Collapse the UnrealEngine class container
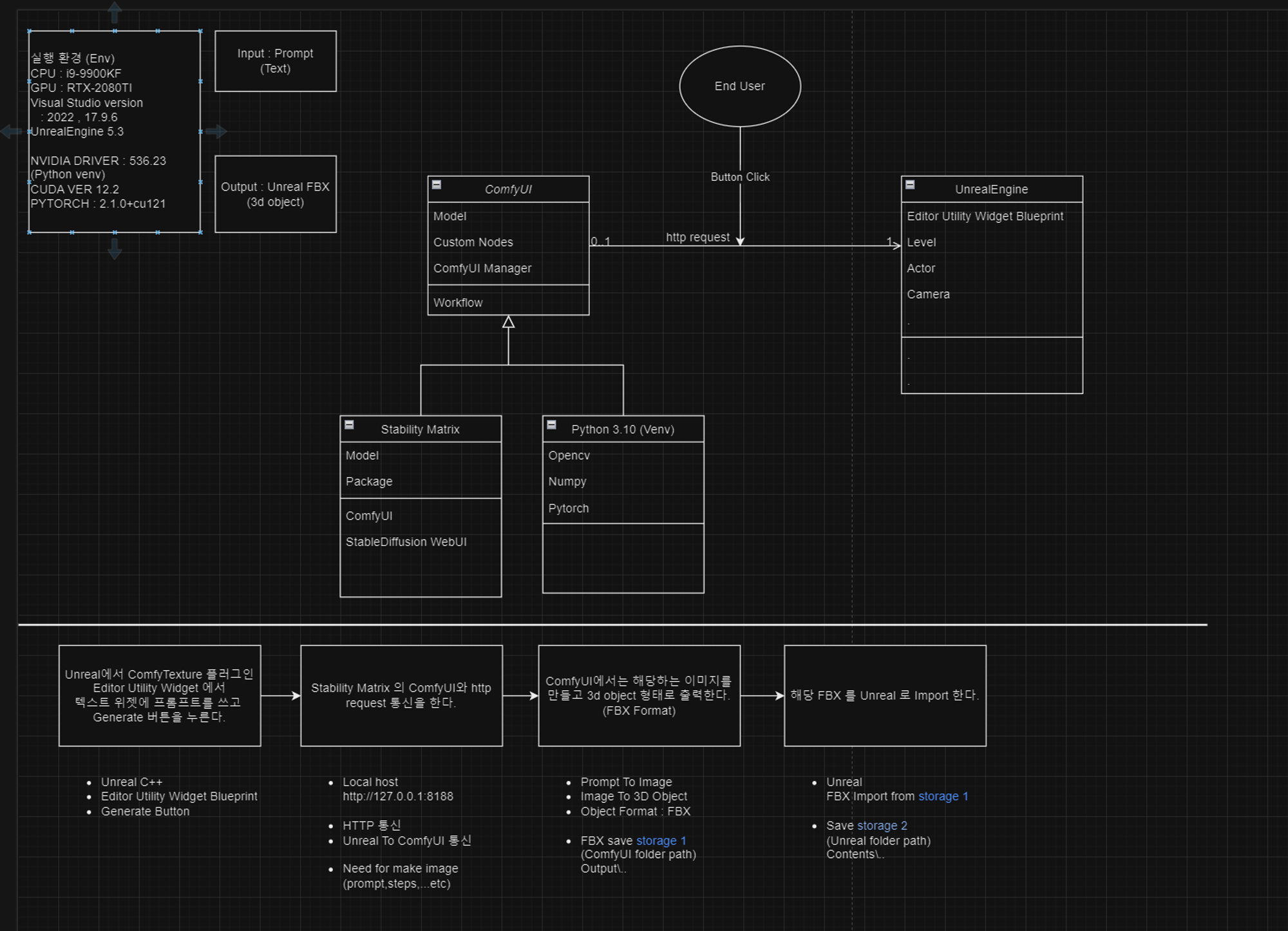Viewport: 1288px width, 931px height. click(910, 185)
